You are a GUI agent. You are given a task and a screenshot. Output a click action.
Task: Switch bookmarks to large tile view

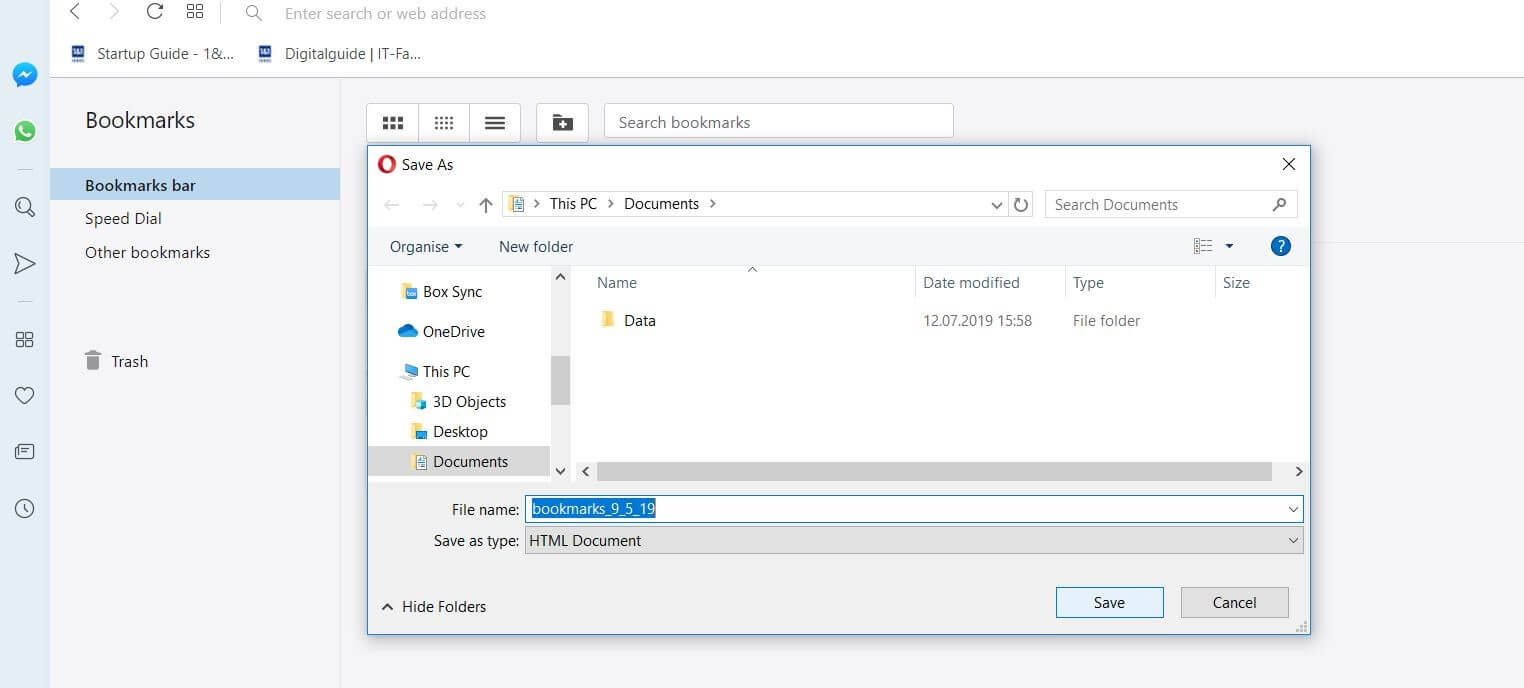click(x=393, y=123)
